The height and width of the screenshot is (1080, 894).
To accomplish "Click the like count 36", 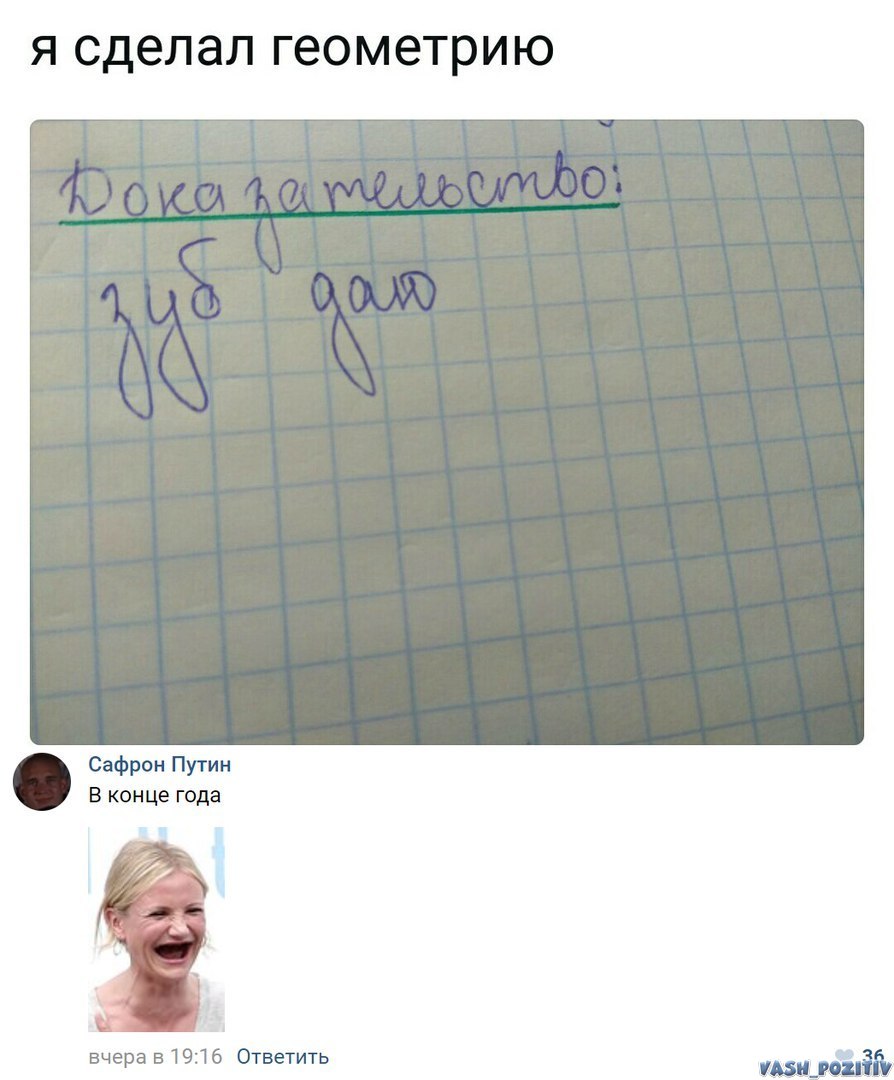I will pos(873,1055).
